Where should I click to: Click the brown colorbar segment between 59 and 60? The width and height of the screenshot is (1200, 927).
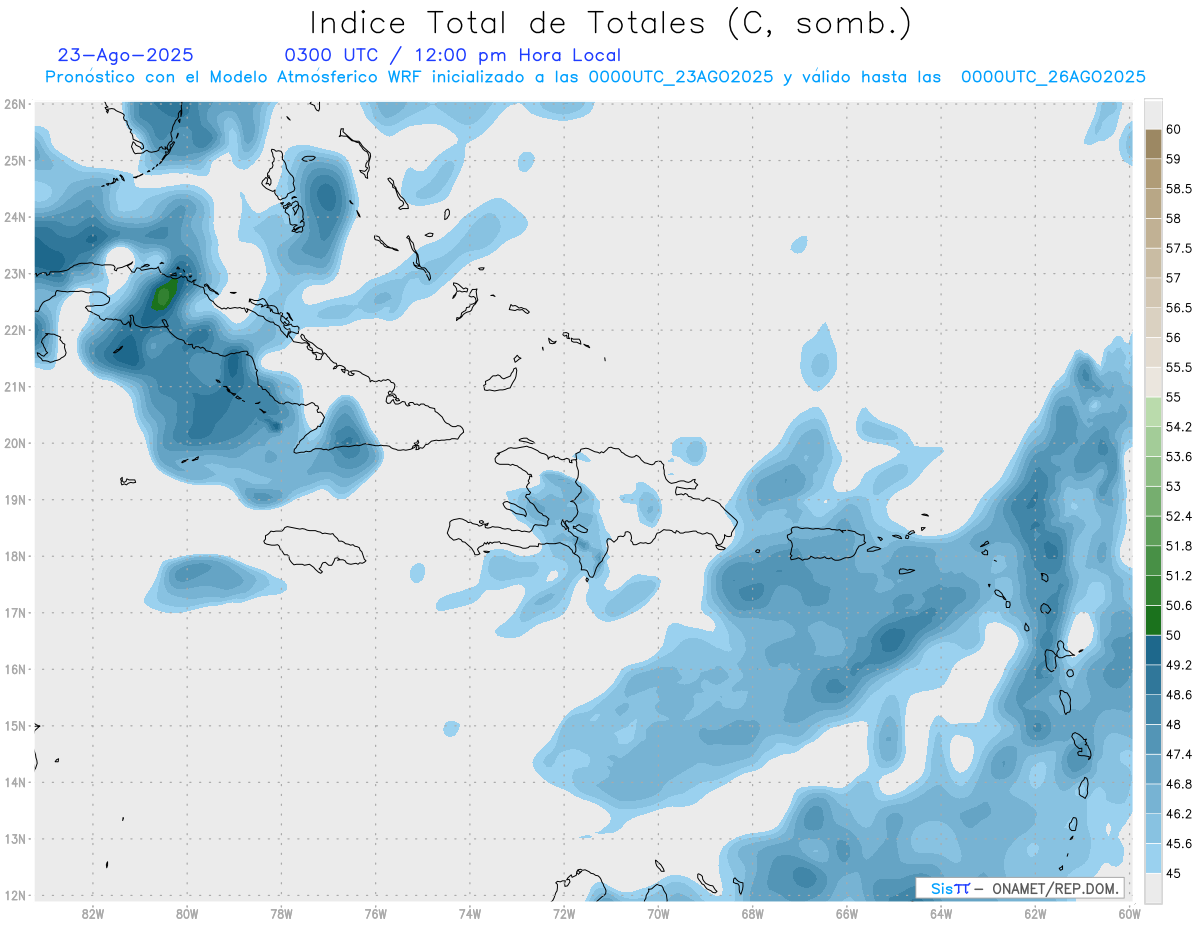coord(1153,144)
